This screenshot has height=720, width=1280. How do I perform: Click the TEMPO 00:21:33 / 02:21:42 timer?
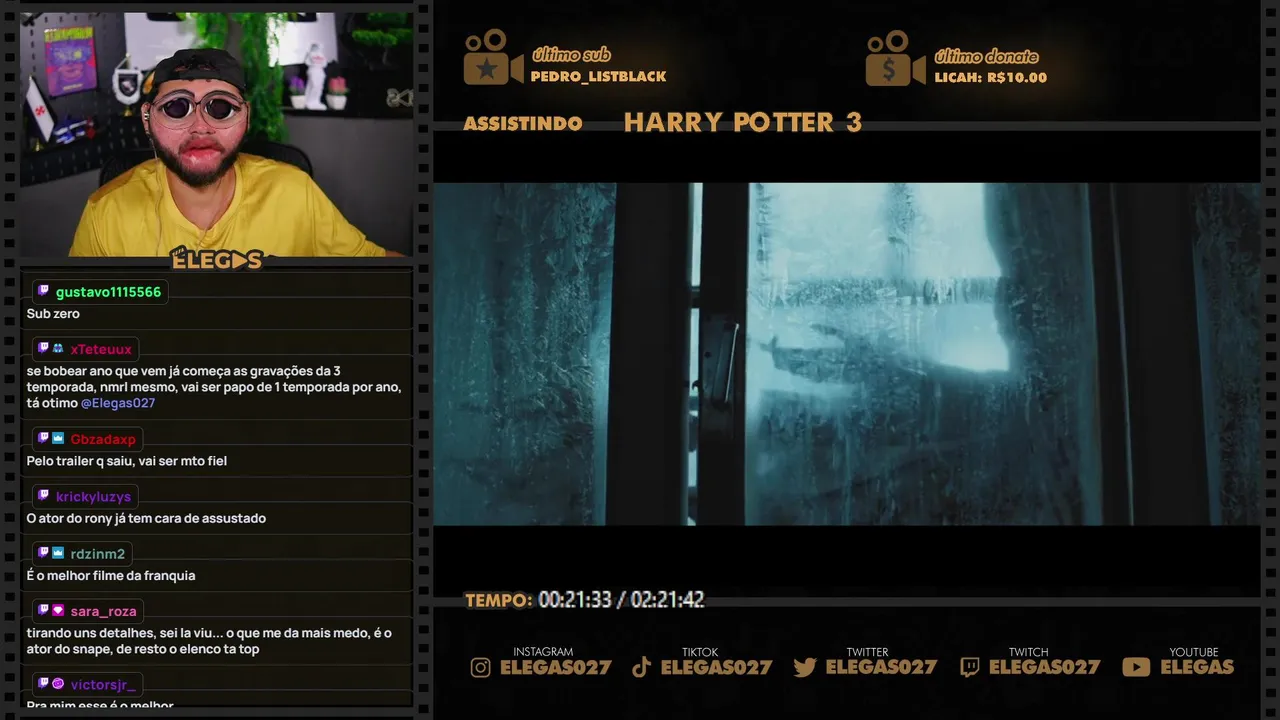click(585, 600)
